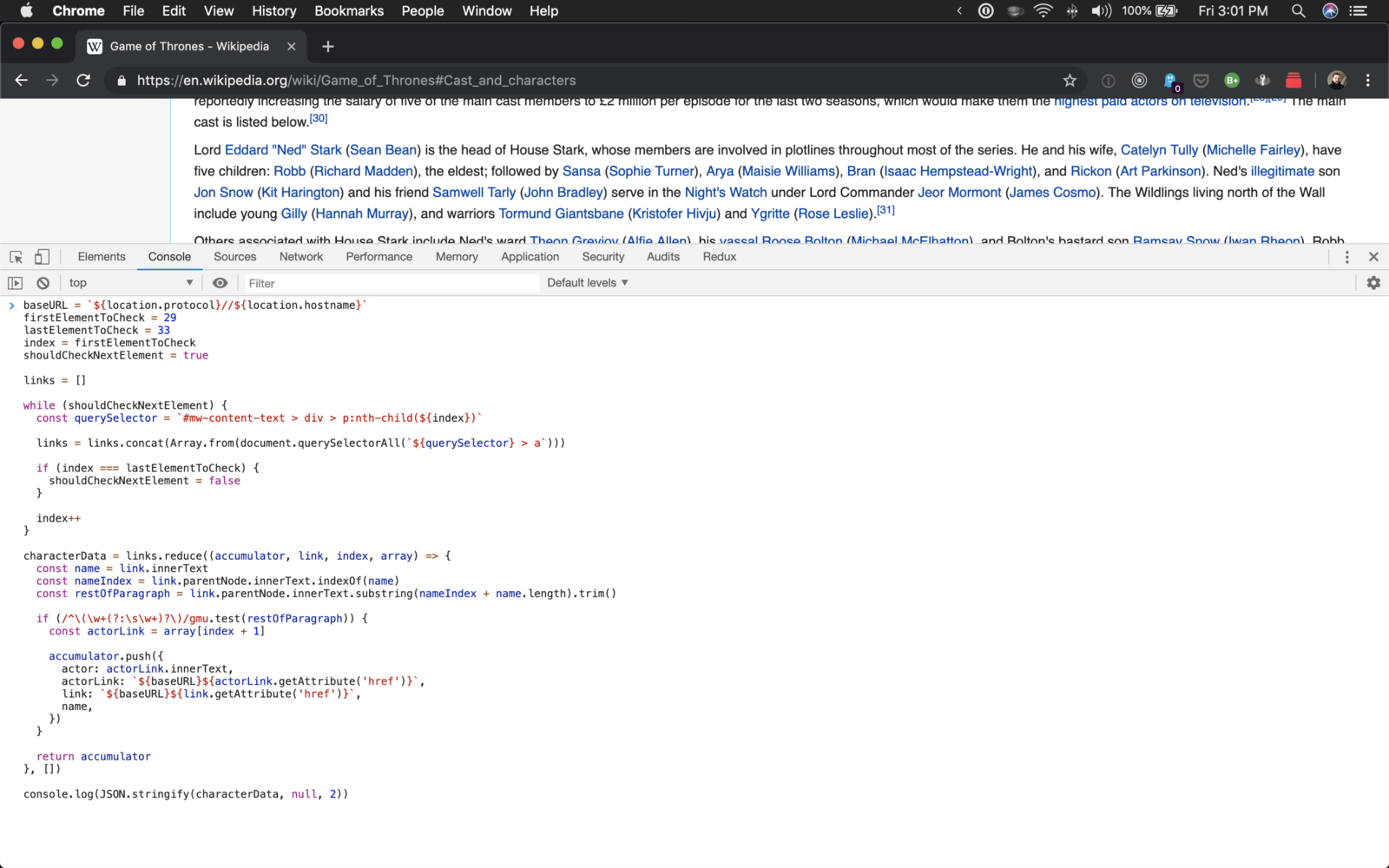Open the red toolbox extension icon
The height and width of the screenshot is (868, 1389).
tap(1294, 81)
